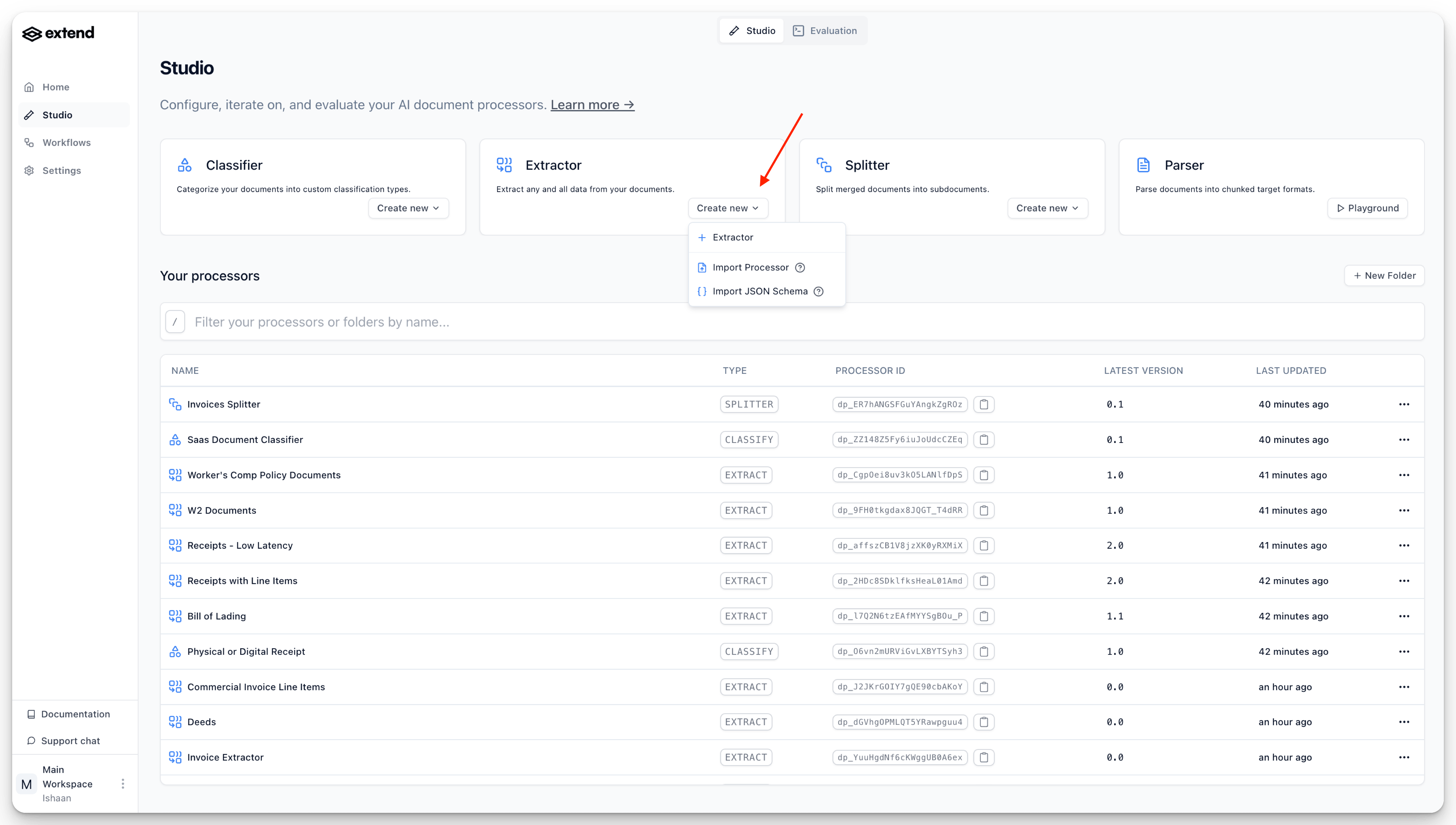Expand Classifier Create new dropdown
The image size is (1456, 825).
pos(408,208)
